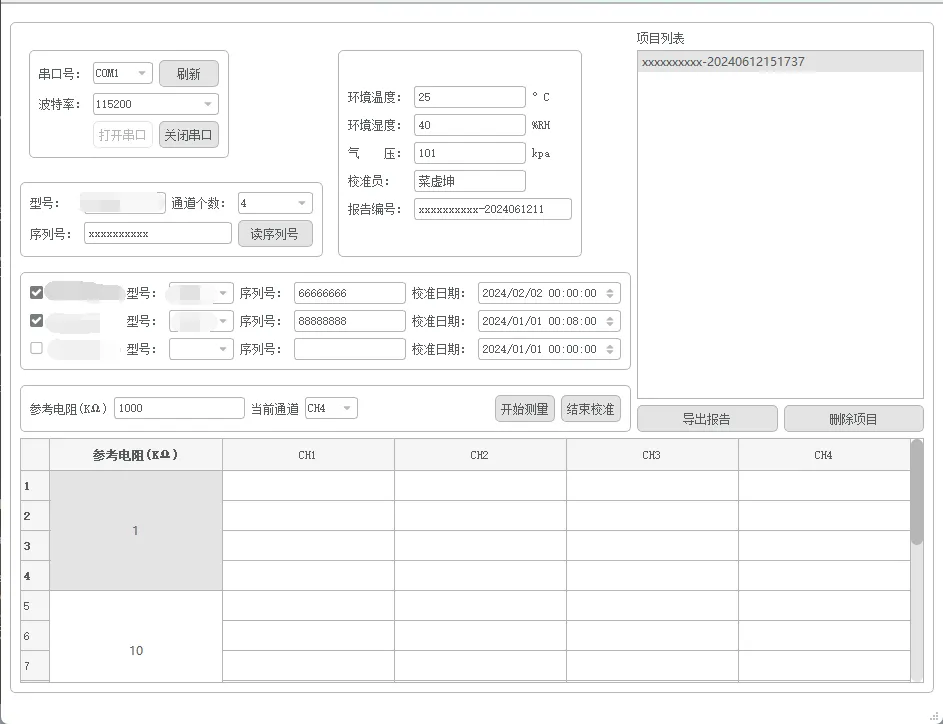The height and width of the screenshot is (724, 943).
Task: Click the 导出报告 button
Action: pos(707,419)
